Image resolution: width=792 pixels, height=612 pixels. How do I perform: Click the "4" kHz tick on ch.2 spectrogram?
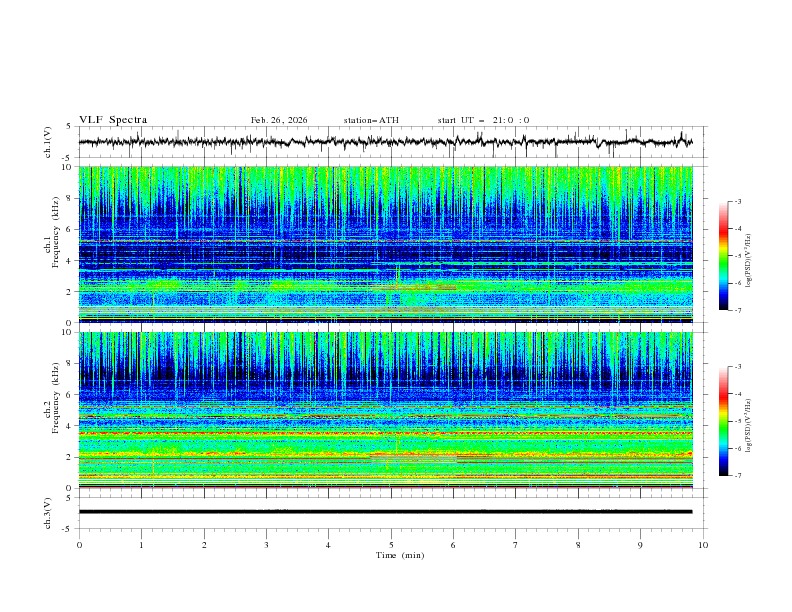[x=70, y=426]
